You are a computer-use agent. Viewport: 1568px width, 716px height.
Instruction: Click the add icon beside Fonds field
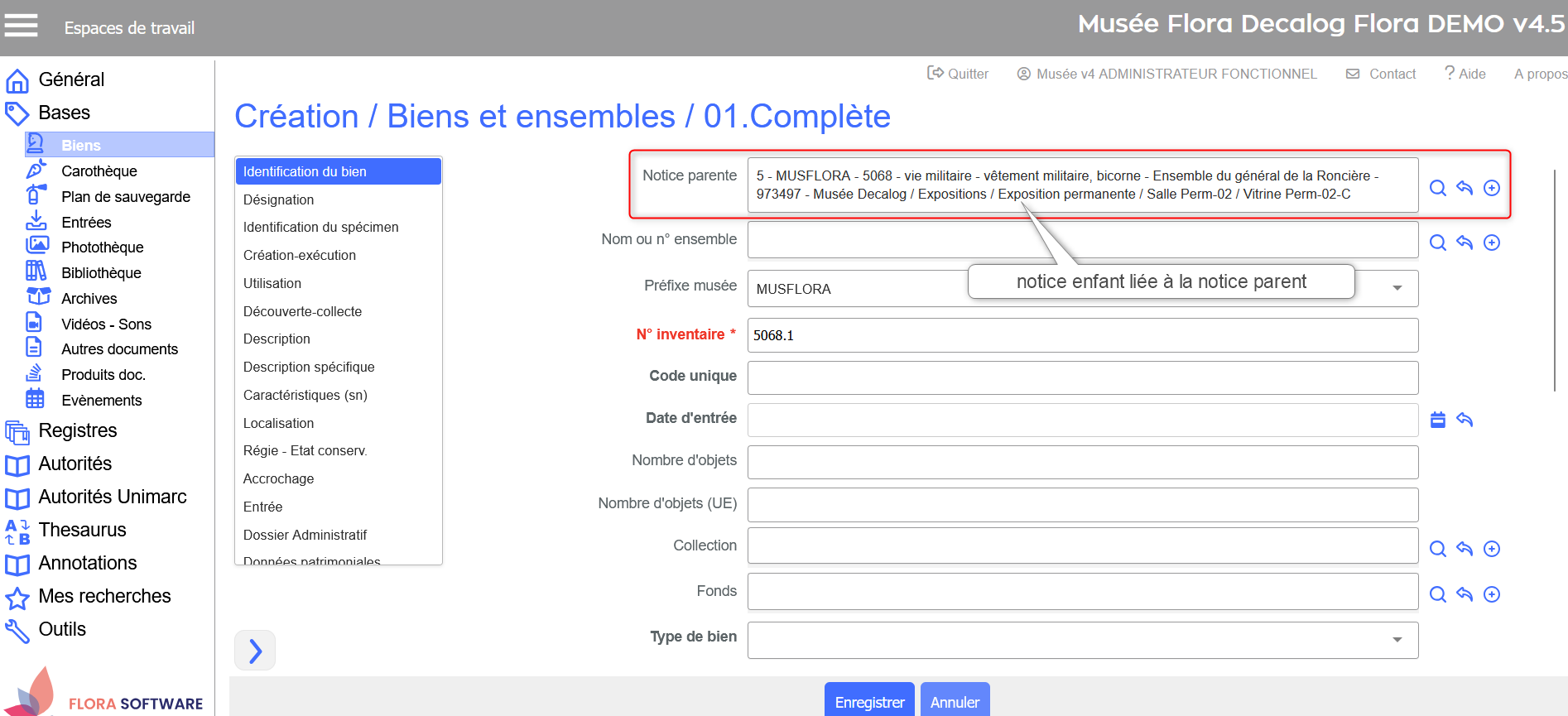1492,594
